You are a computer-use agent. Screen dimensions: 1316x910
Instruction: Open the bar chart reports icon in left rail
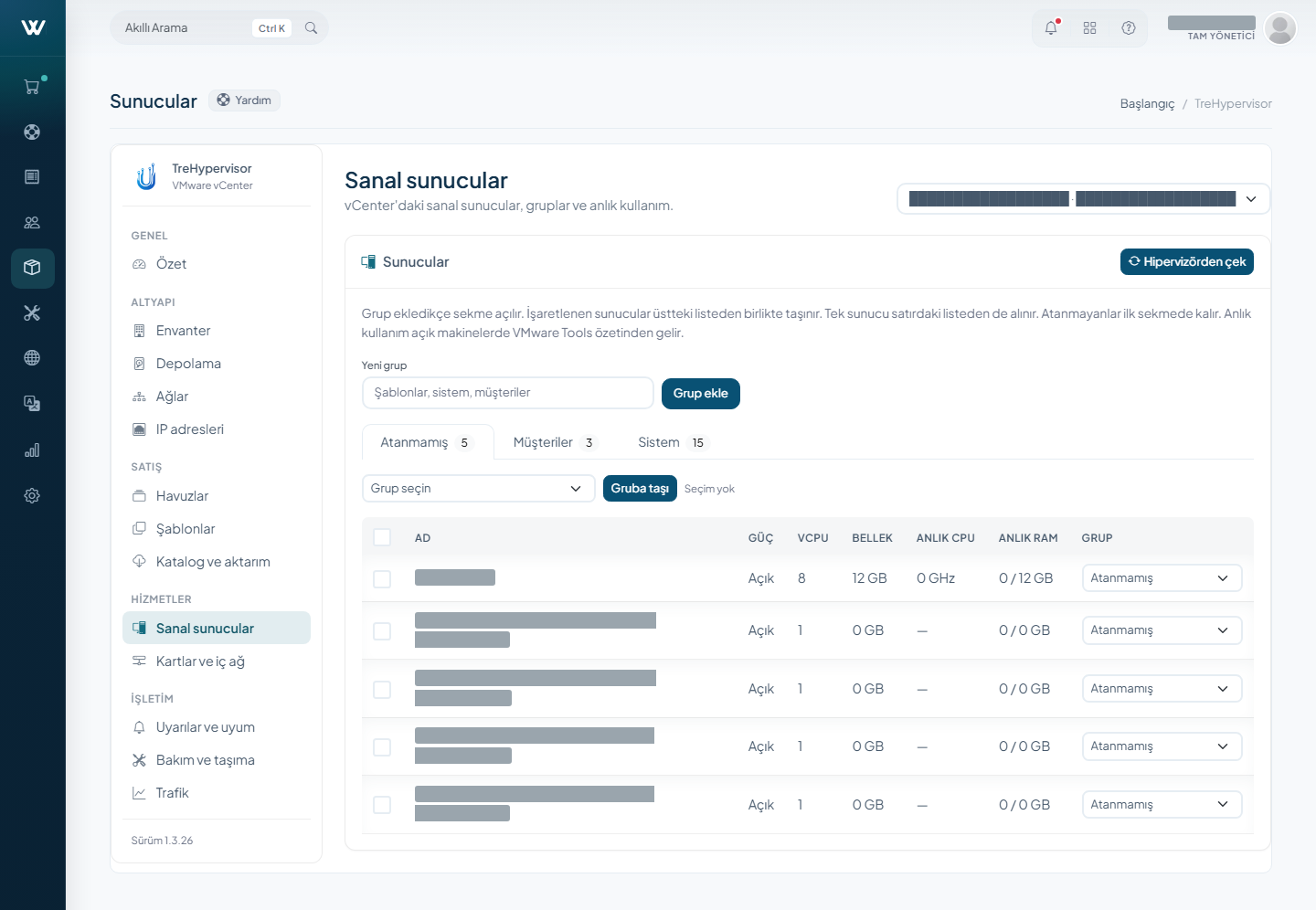coord(32,450)
